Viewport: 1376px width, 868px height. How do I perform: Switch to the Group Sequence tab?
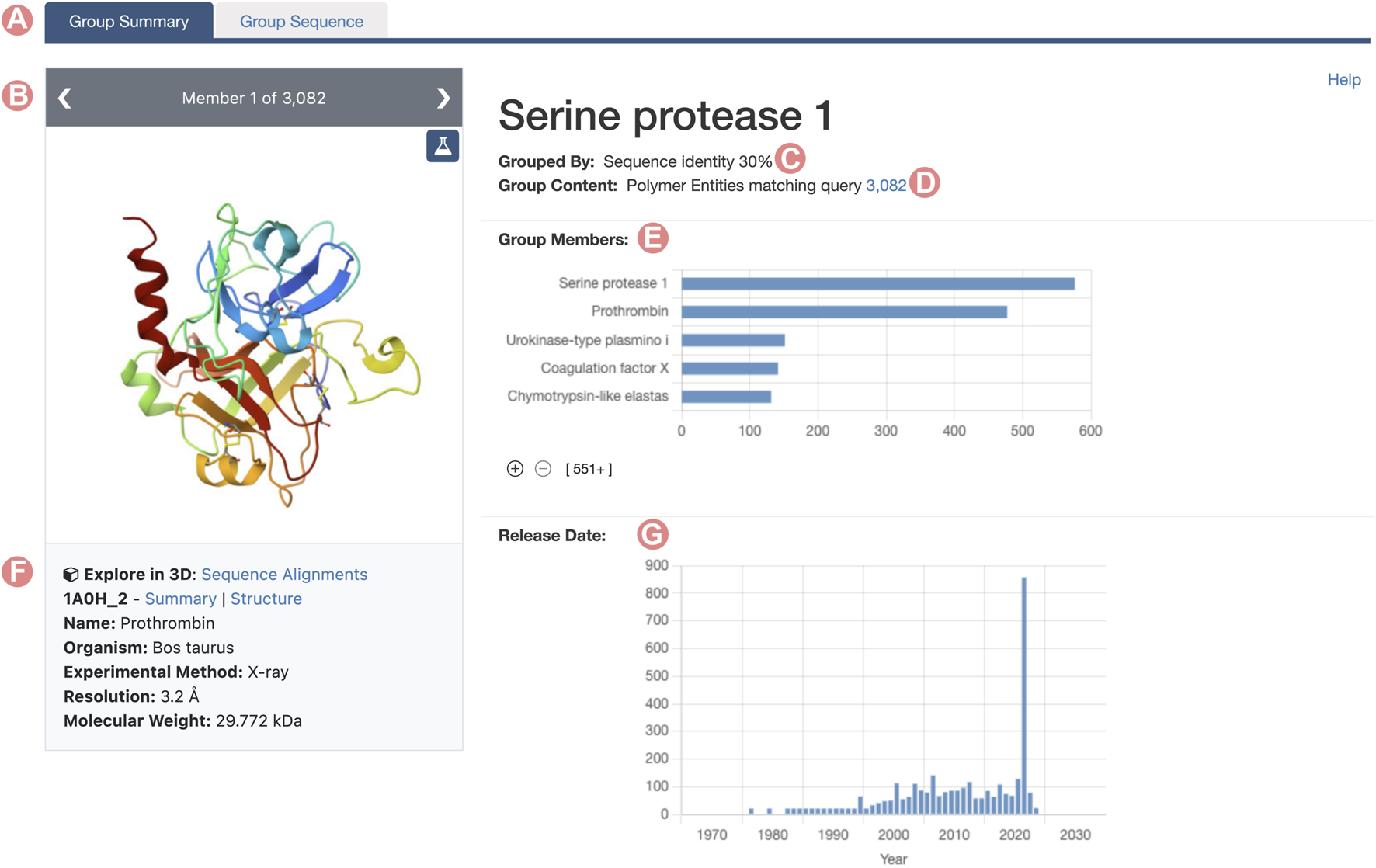[301, 21]
